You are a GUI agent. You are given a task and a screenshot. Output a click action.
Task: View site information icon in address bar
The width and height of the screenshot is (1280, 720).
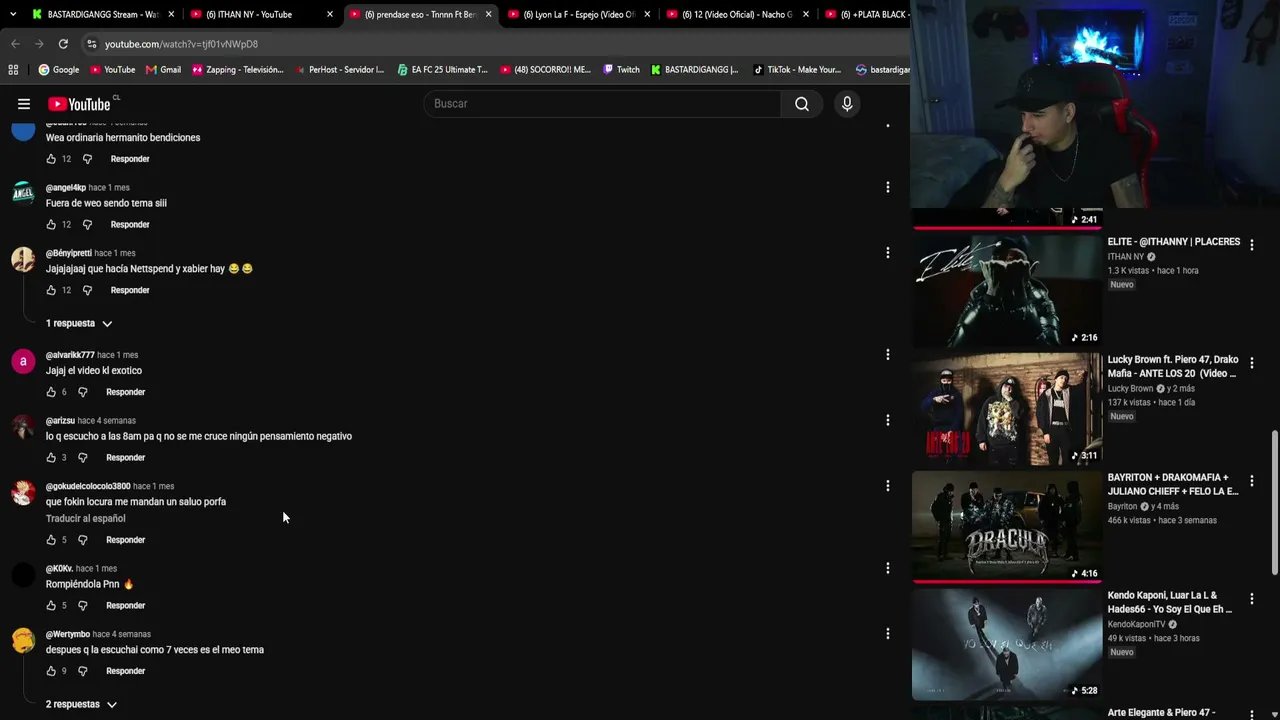[x=91, y=44]
